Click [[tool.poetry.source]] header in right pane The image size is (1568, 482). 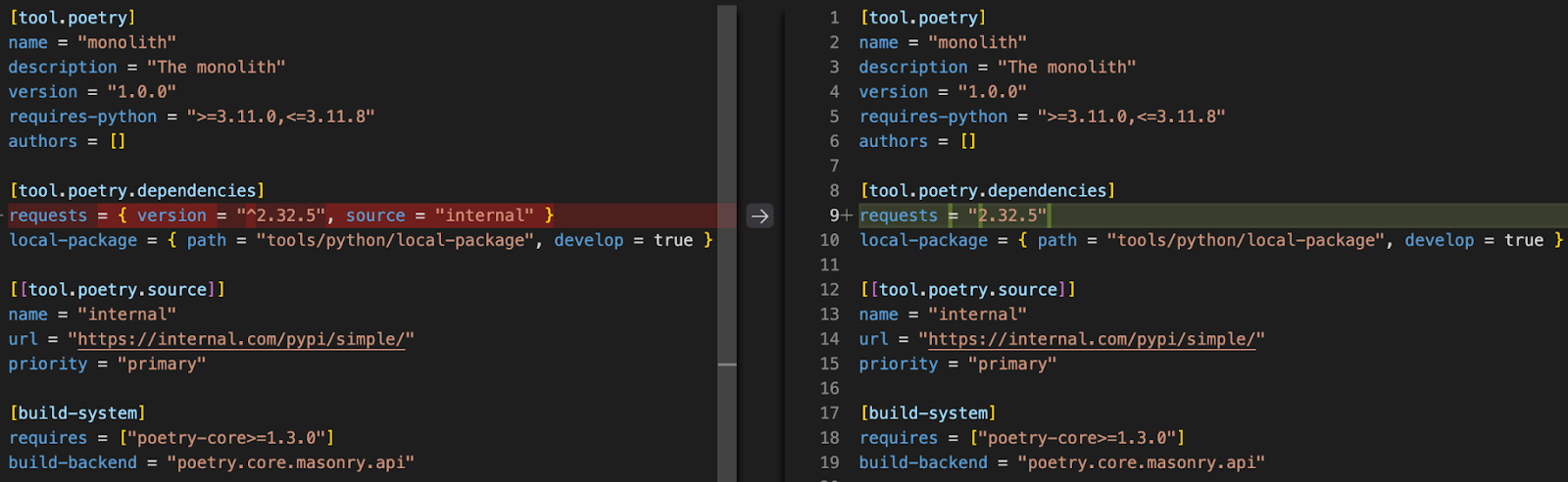tap(968, 290)
